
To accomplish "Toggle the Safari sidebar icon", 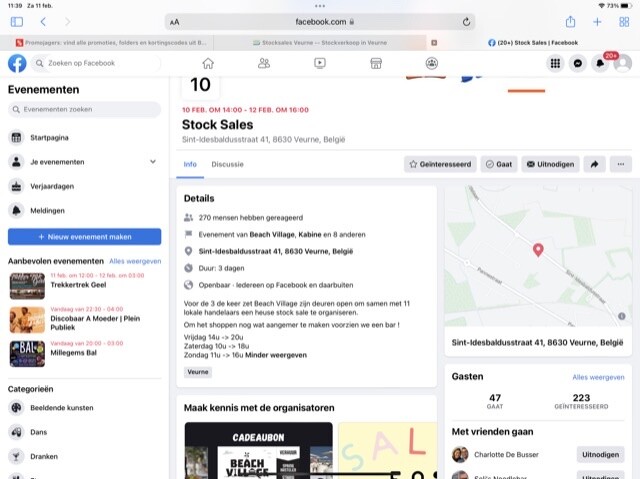I will pyautogui.click(x=17, y=22).
